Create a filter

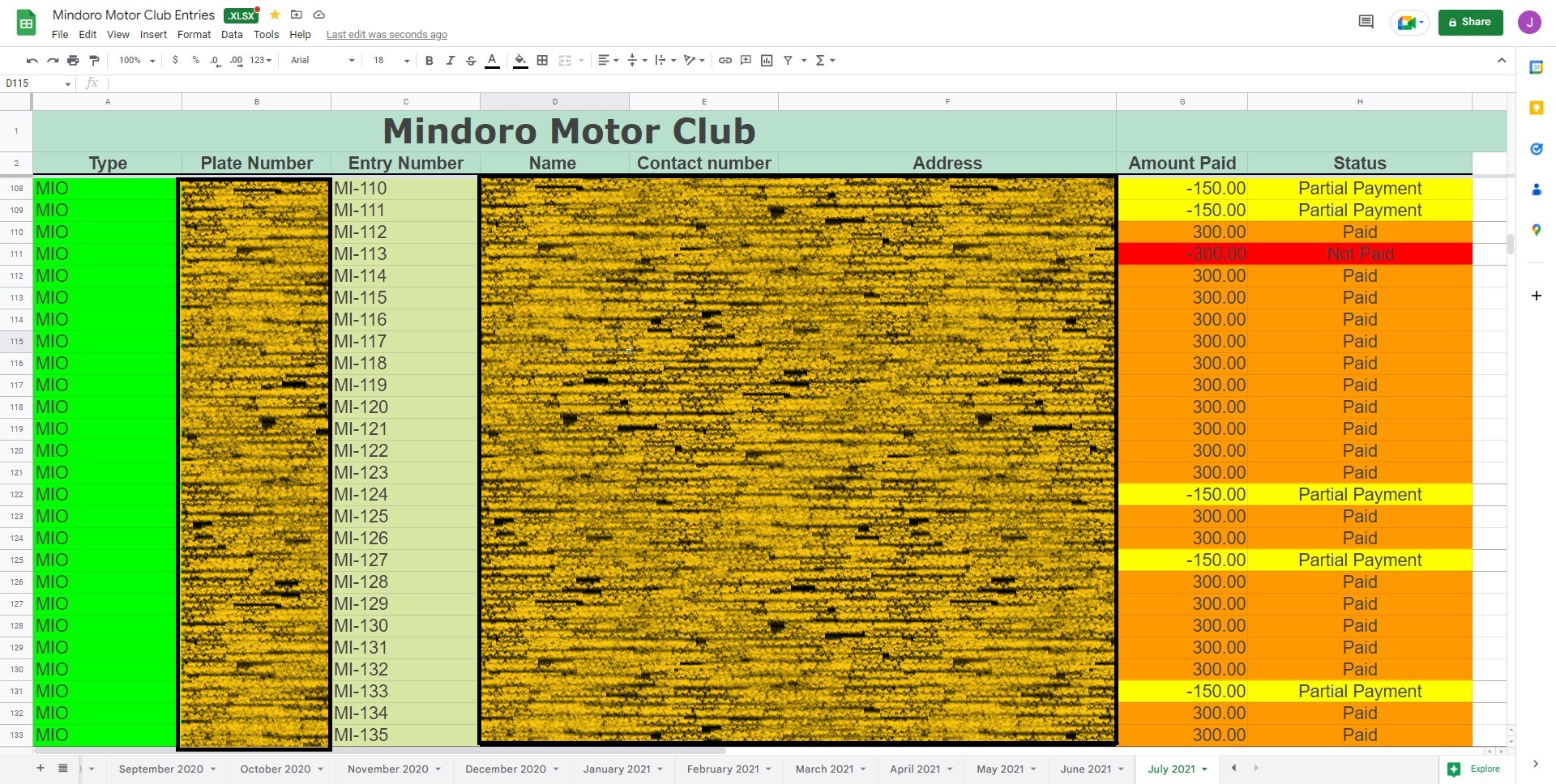[788, 61]
